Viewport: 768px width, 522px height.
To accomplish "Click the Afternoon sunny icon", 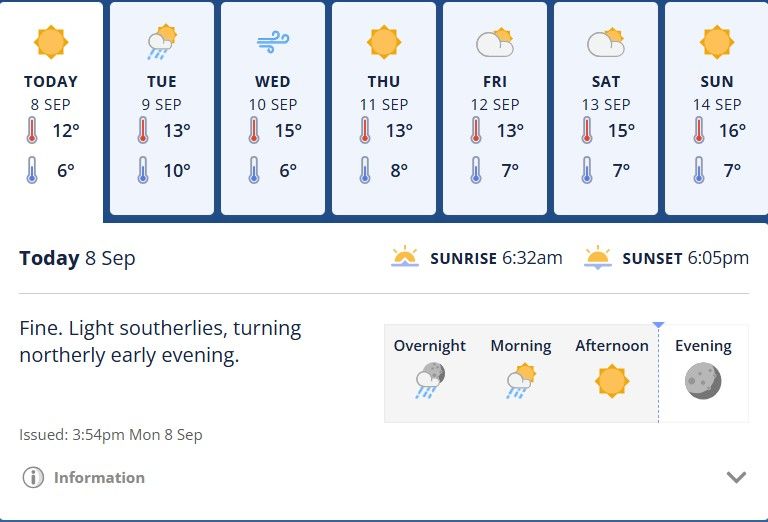I will click(612, 381).
